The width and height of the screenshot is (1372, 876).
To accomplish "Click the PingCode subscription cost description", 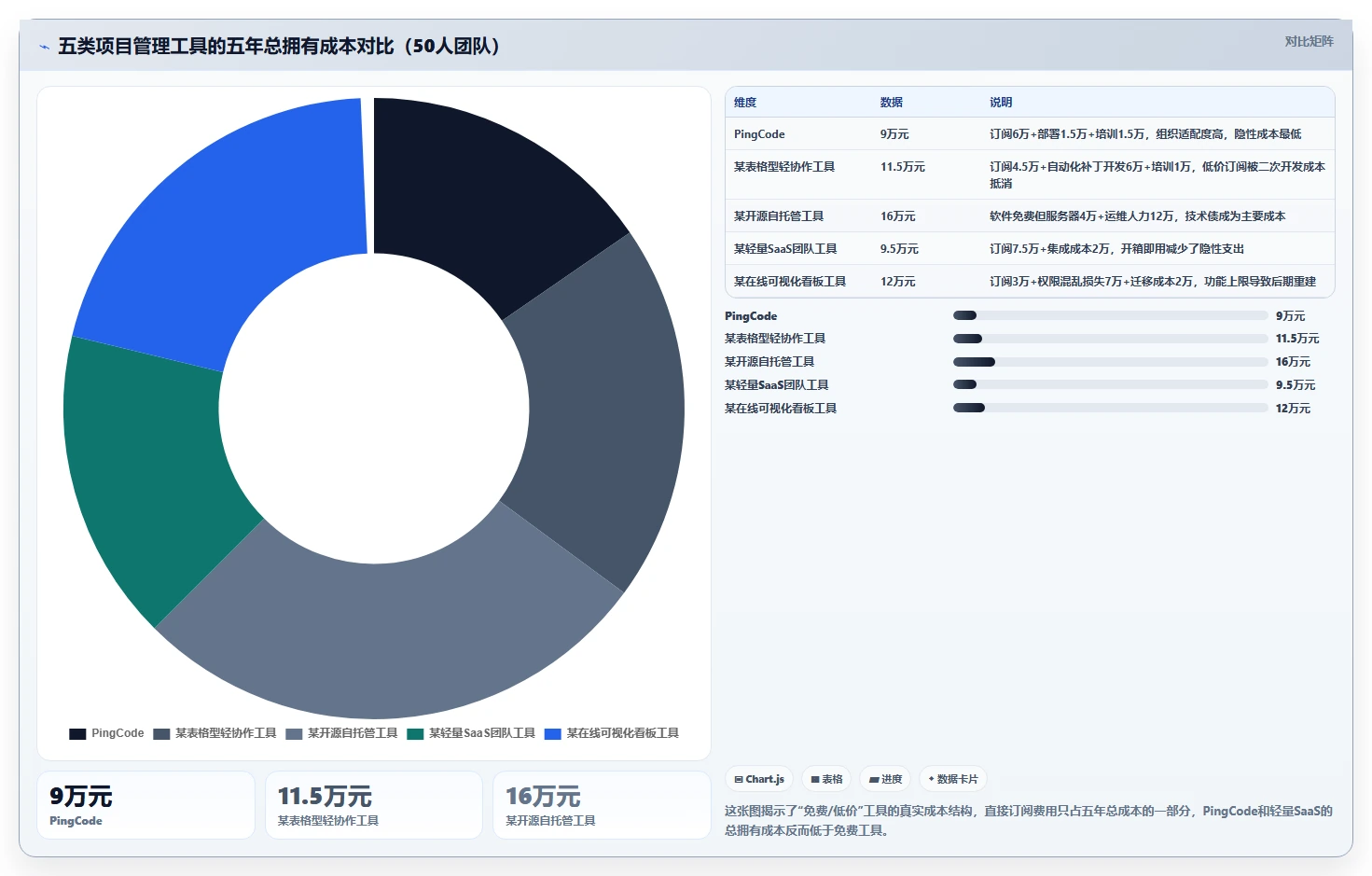I will [1145, 134].
